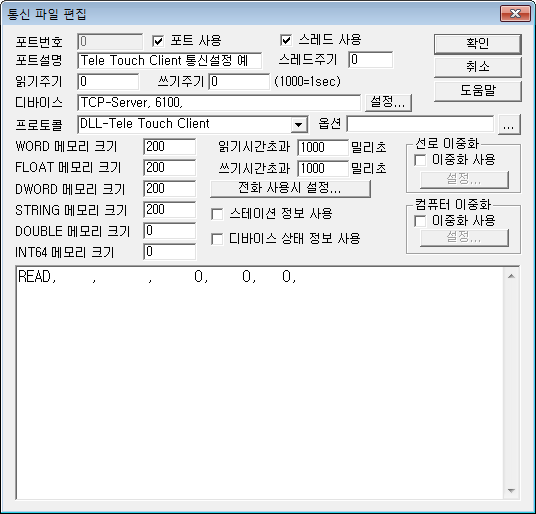Viewport: 536px width, 514px height.
Task: Click the scrollbar up arrow in script area
Action: (511, 276)
